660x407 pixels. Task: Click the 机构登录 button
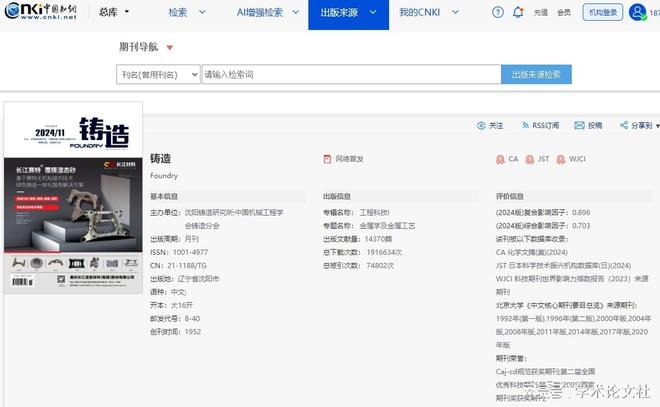pyautogui.click(x=603, y=13)
